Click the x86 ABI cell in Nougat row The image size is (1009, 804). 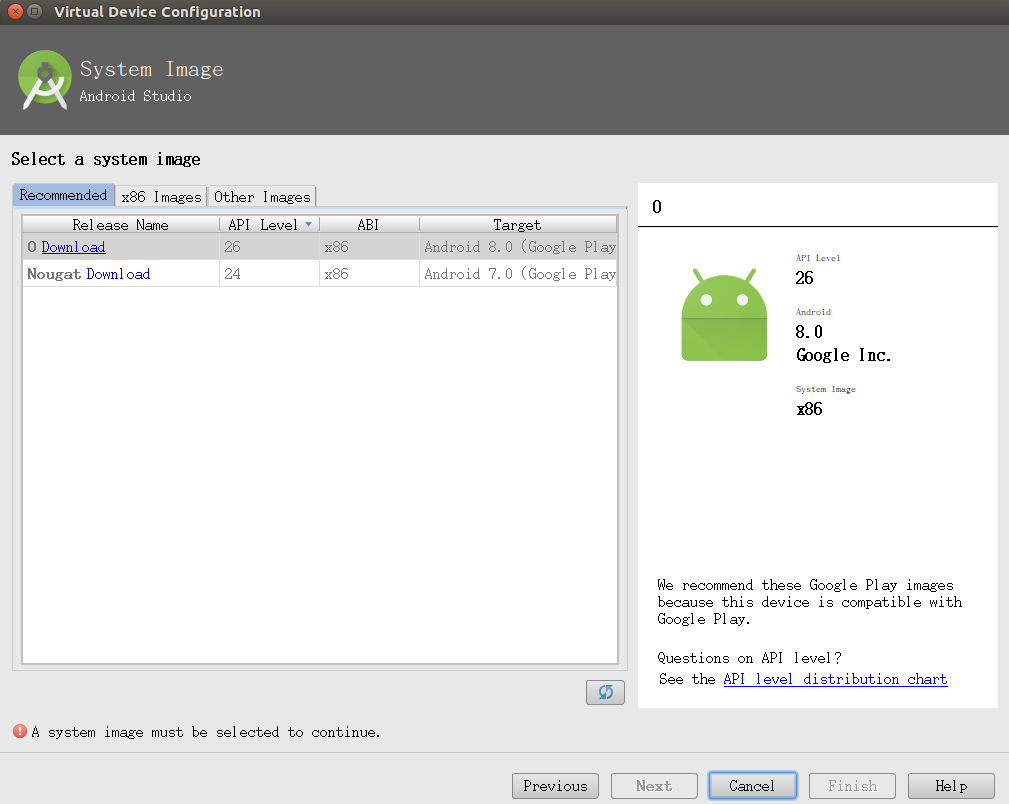369,274
